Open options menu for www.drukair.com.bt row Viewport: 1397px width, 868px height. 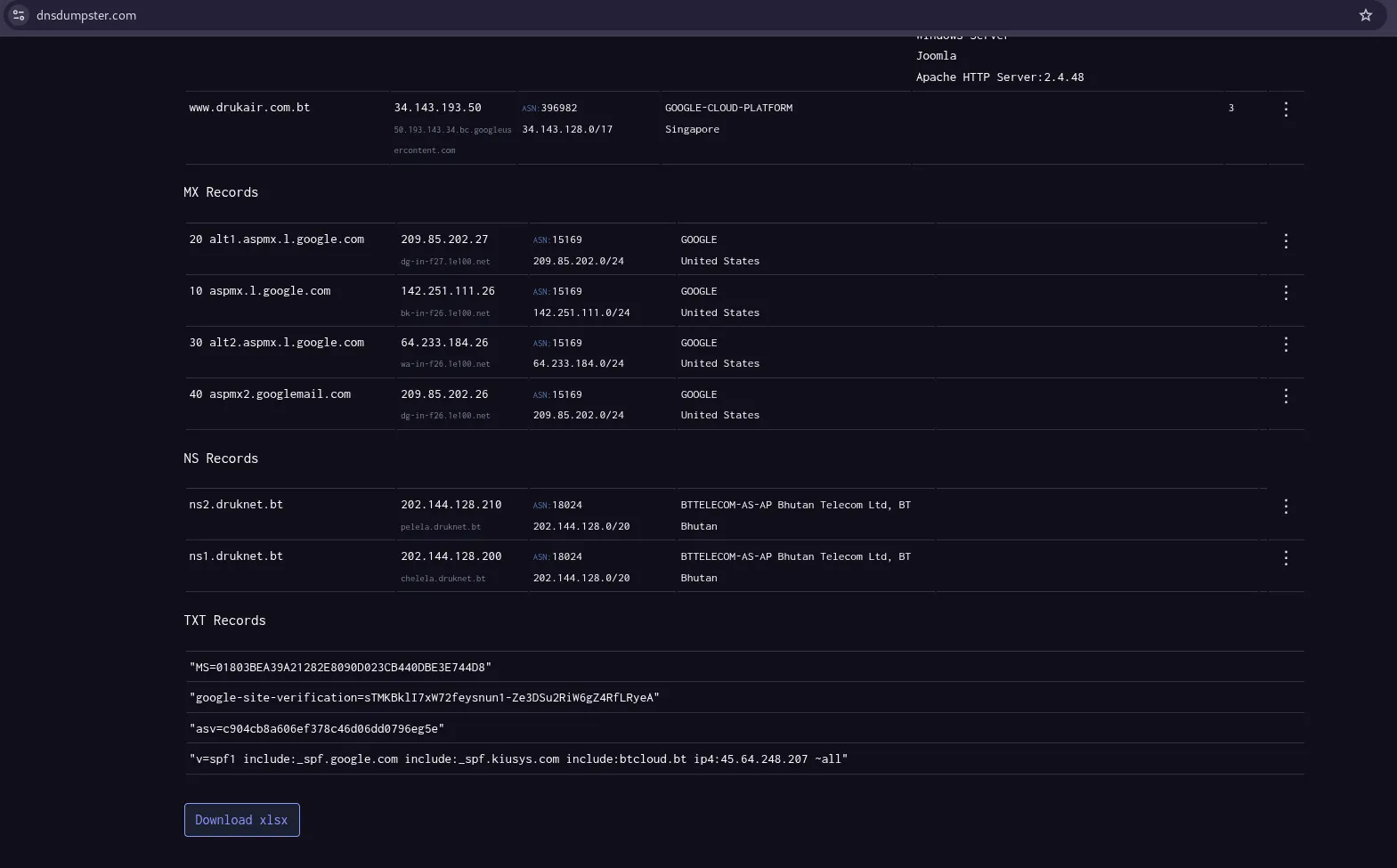pyautogui.click(x=1286, y=110)
